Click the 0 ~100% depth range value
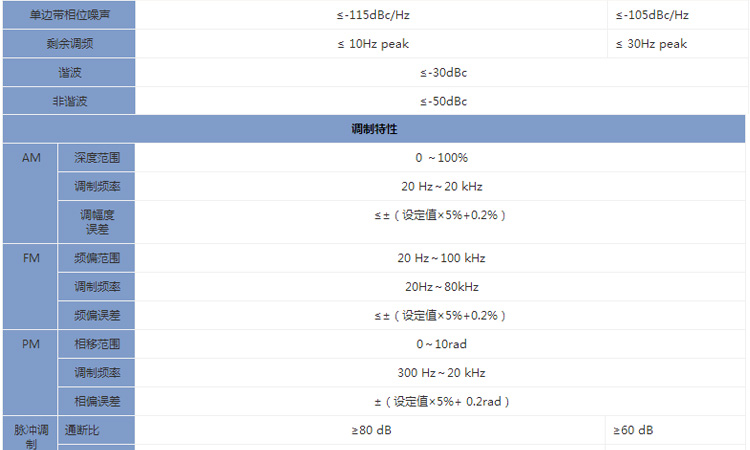The height and width of the screenshot is (450, 750). tap(442, 158)
